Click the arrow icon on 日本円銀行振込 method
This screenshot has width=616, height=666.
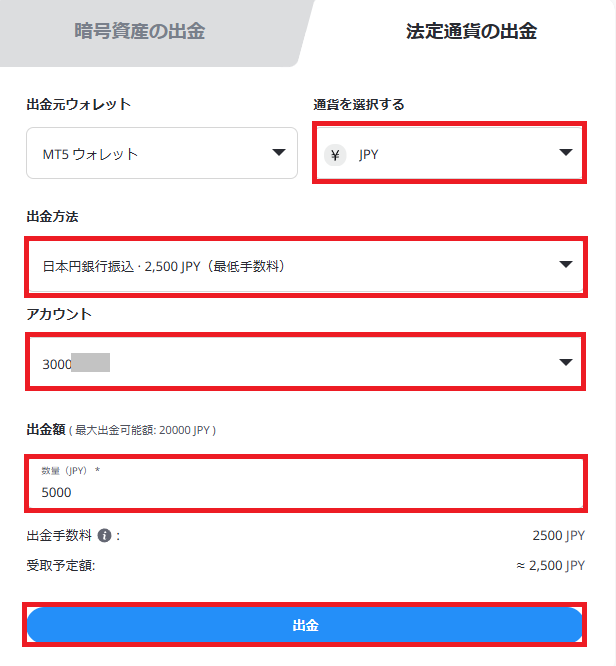click(566, 264)
